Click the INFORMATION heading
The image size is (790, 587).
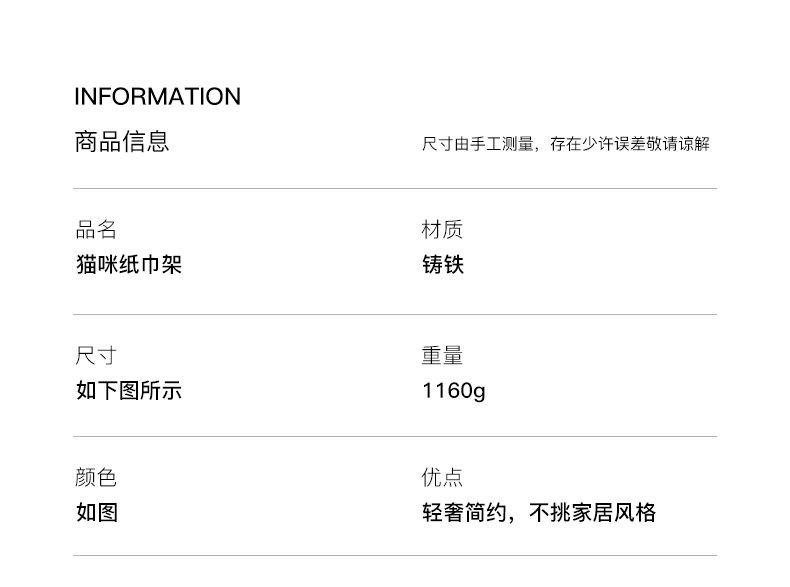[x=158, y=97]
